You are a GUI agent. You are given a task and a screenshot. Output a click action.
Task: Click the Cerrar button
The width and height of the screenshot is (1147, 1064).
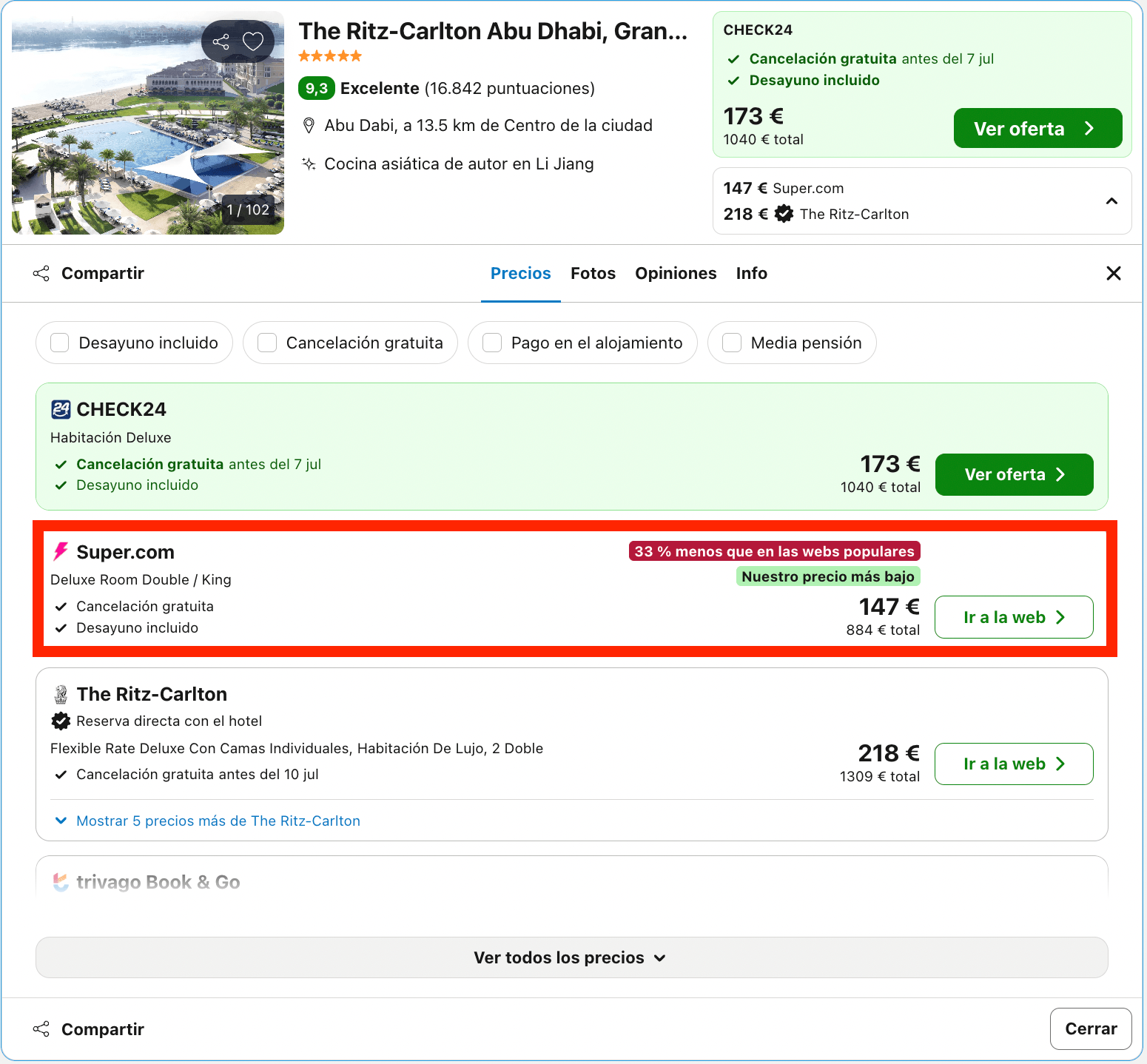[1091, 1028]
